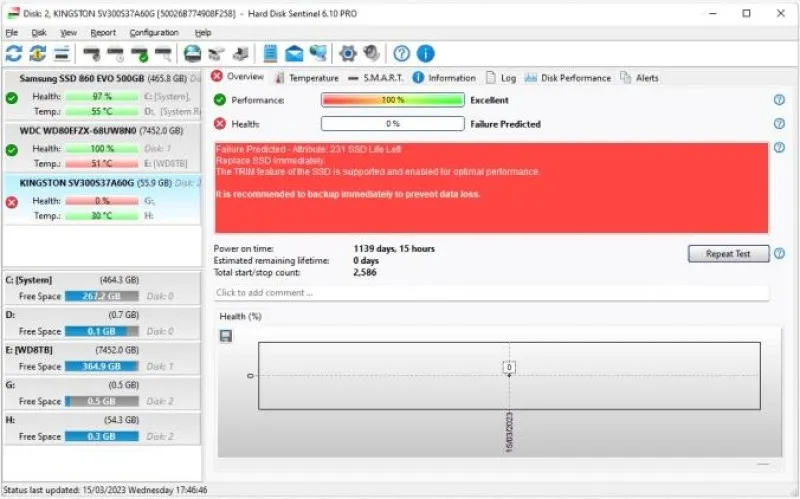Screen dimensions: 800x499
Task: Click the globe disk icon in toolbar
Action: (x=192, y=54)
